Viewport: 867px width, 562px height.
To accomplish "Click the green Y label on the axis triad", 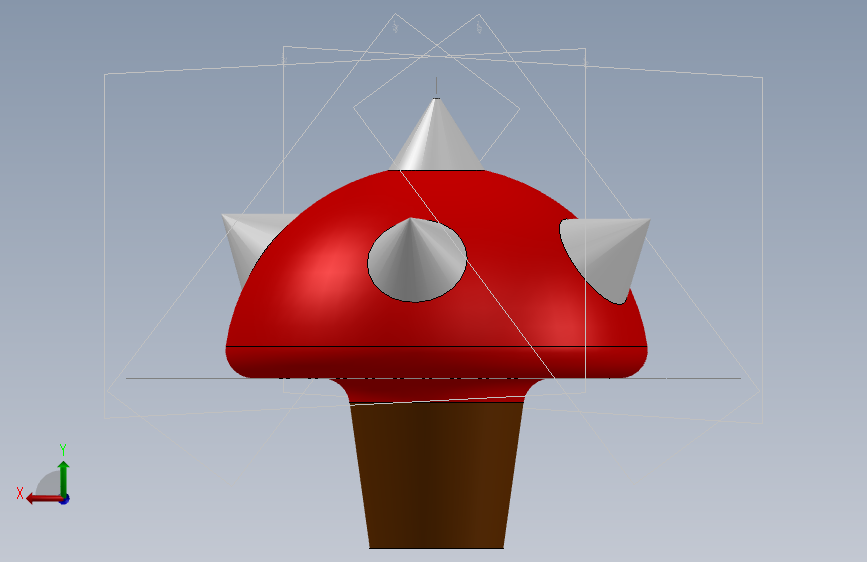I will tap(63, 450).
